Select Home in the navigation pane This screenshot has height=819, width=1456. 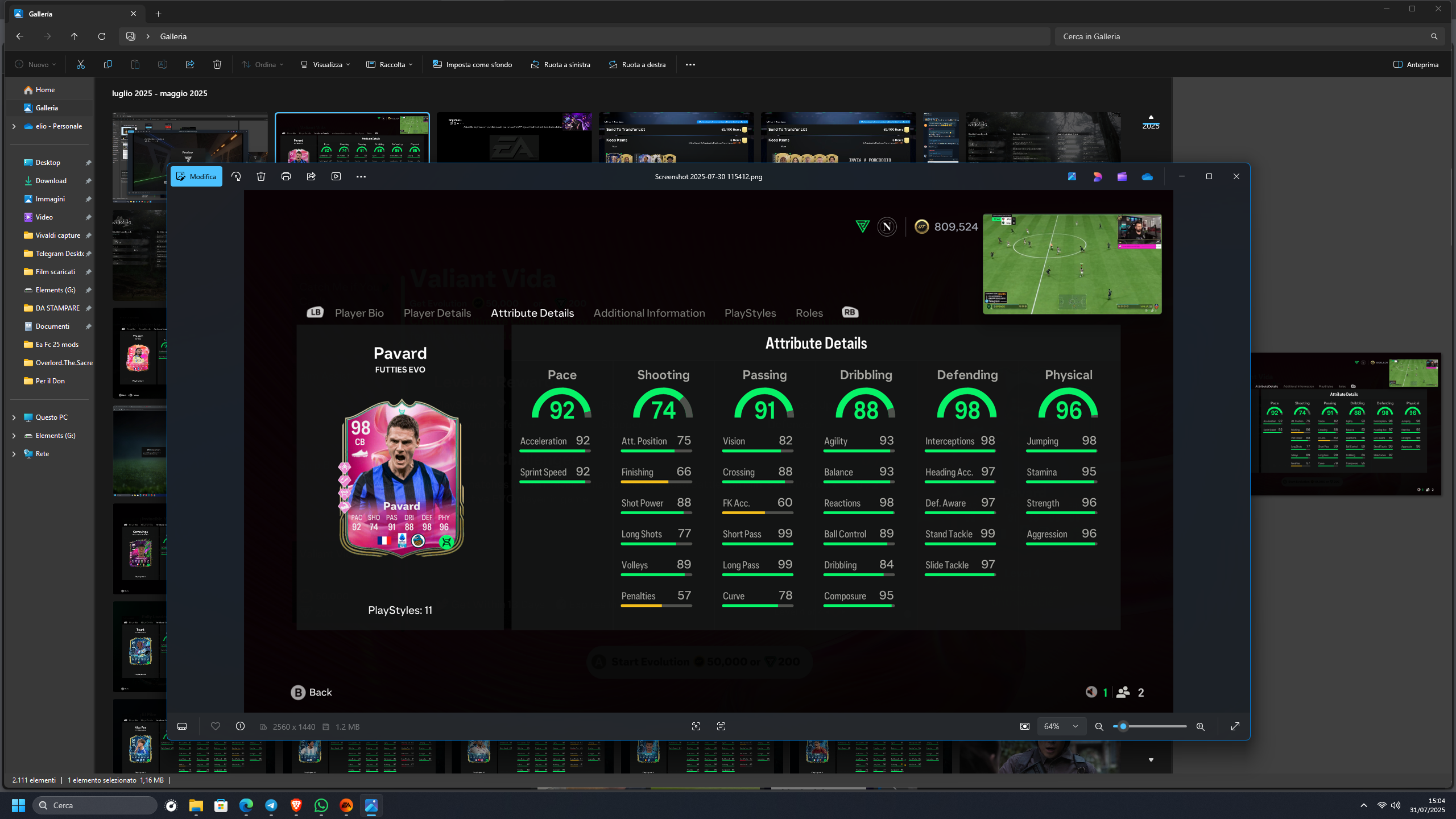(x=50, y=90)
